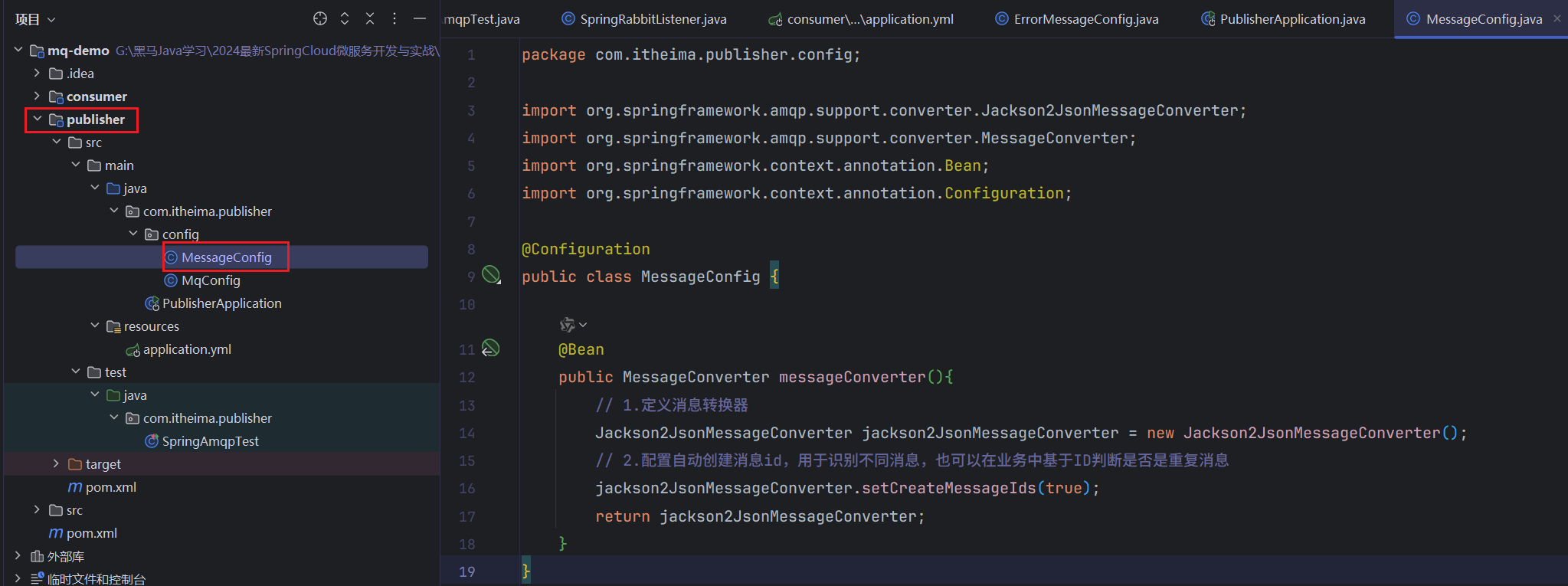Minimize the project tool window
The width and height of the screenshot is (1568, 586).
coord(420,18)
